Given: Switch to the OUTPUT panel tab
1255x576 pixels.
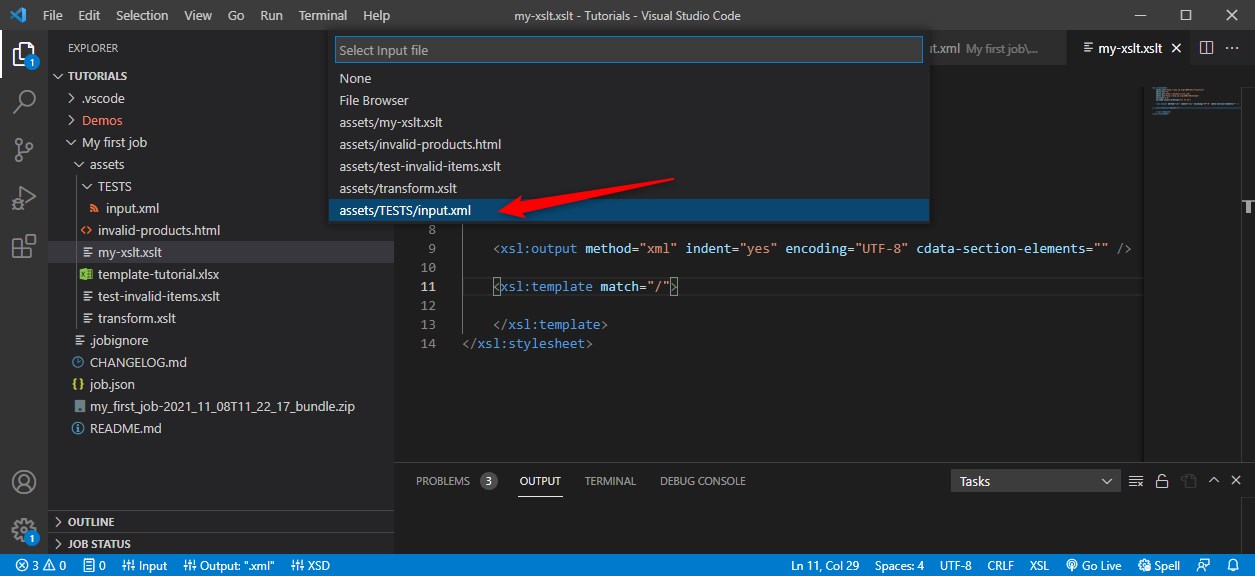Looking at the screenshot, I should [540, 481].
